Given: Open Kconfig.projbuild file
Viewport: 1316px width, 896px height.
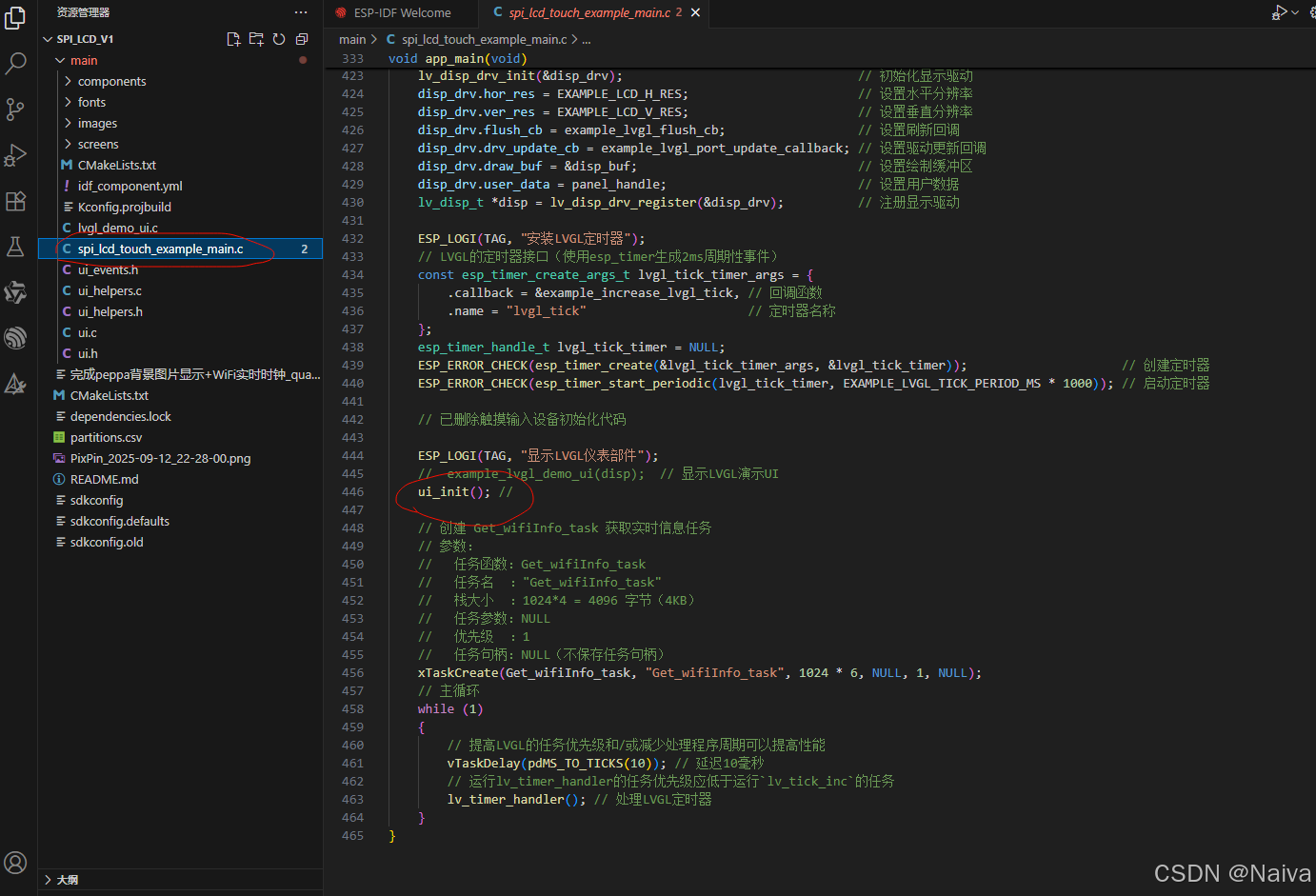Looking at the screenshot, I should pyautogui.click(x=181, y=207).
